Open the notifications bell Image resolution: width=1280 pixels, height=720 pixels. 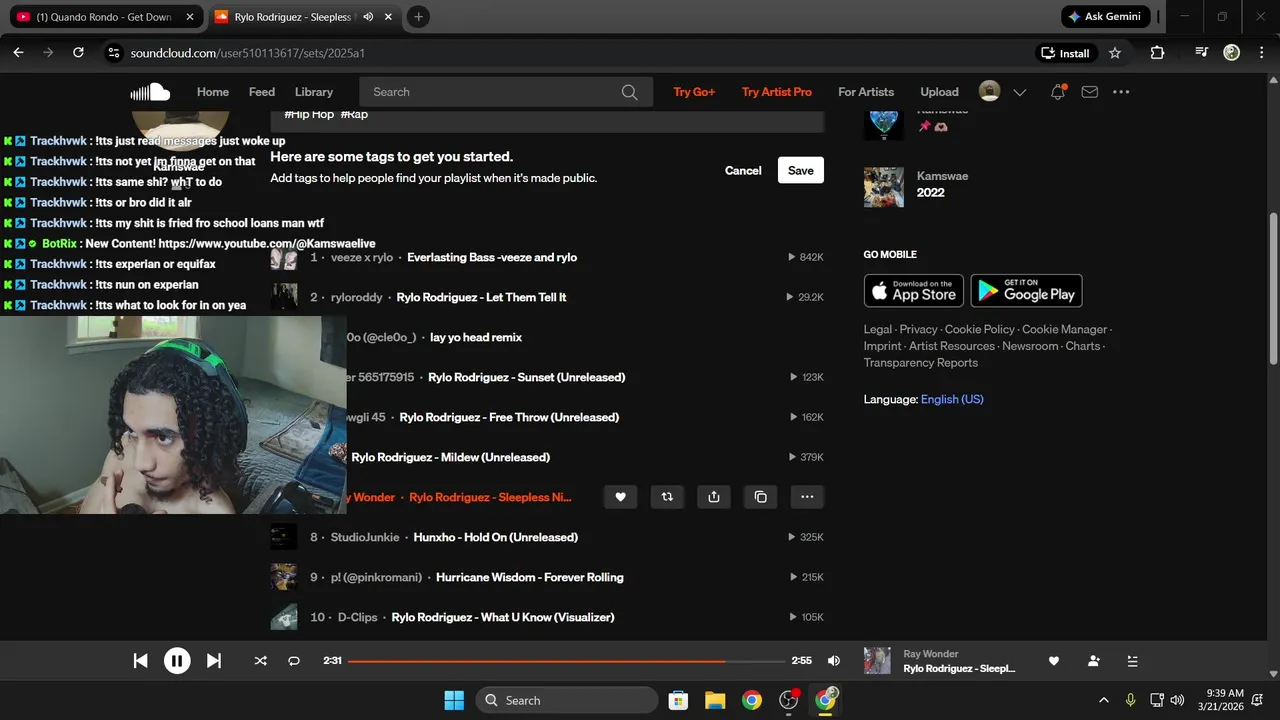click(x=1058, y=92)
